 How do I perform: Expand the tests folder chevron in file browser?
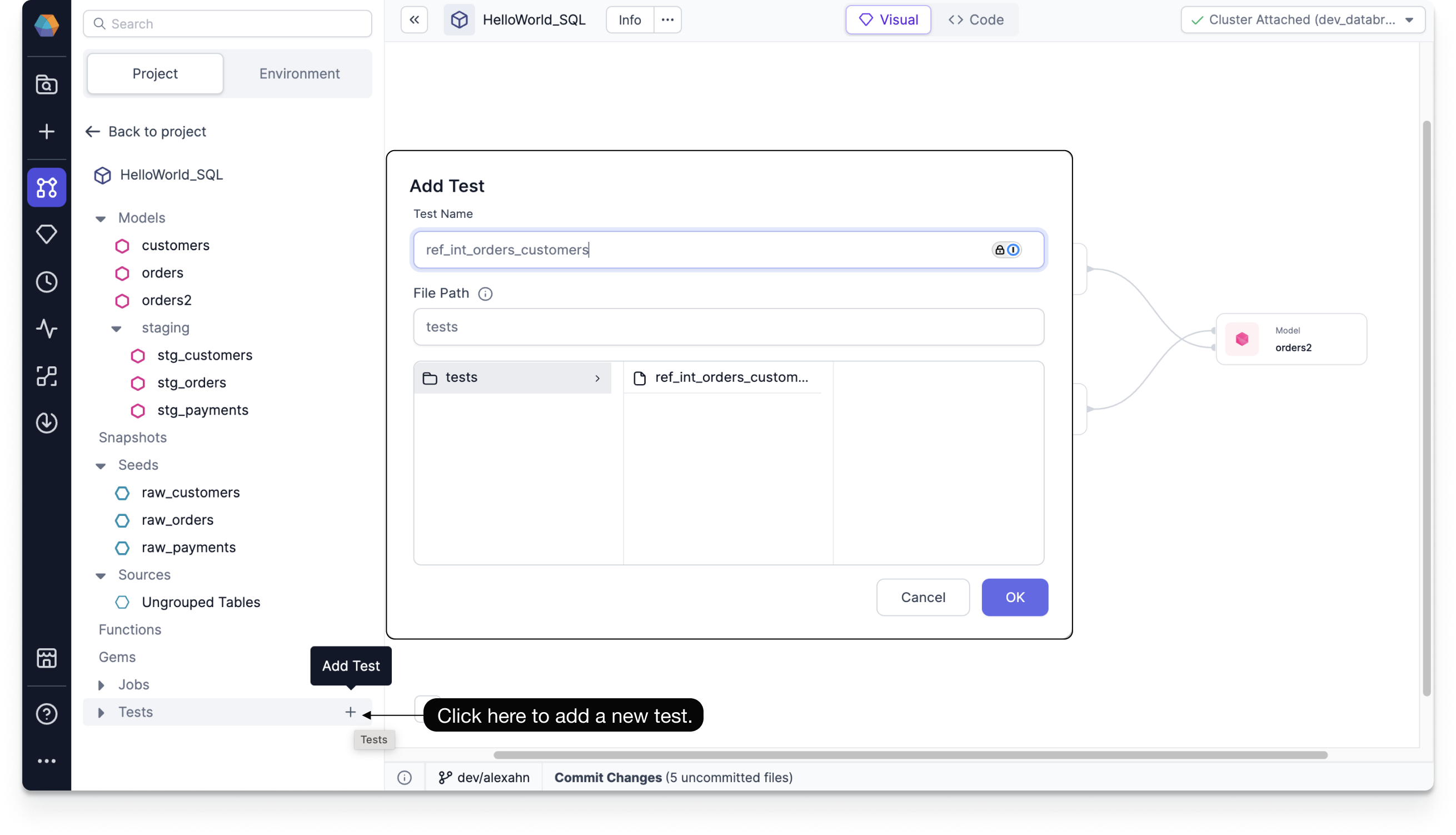tap(597, 378)
